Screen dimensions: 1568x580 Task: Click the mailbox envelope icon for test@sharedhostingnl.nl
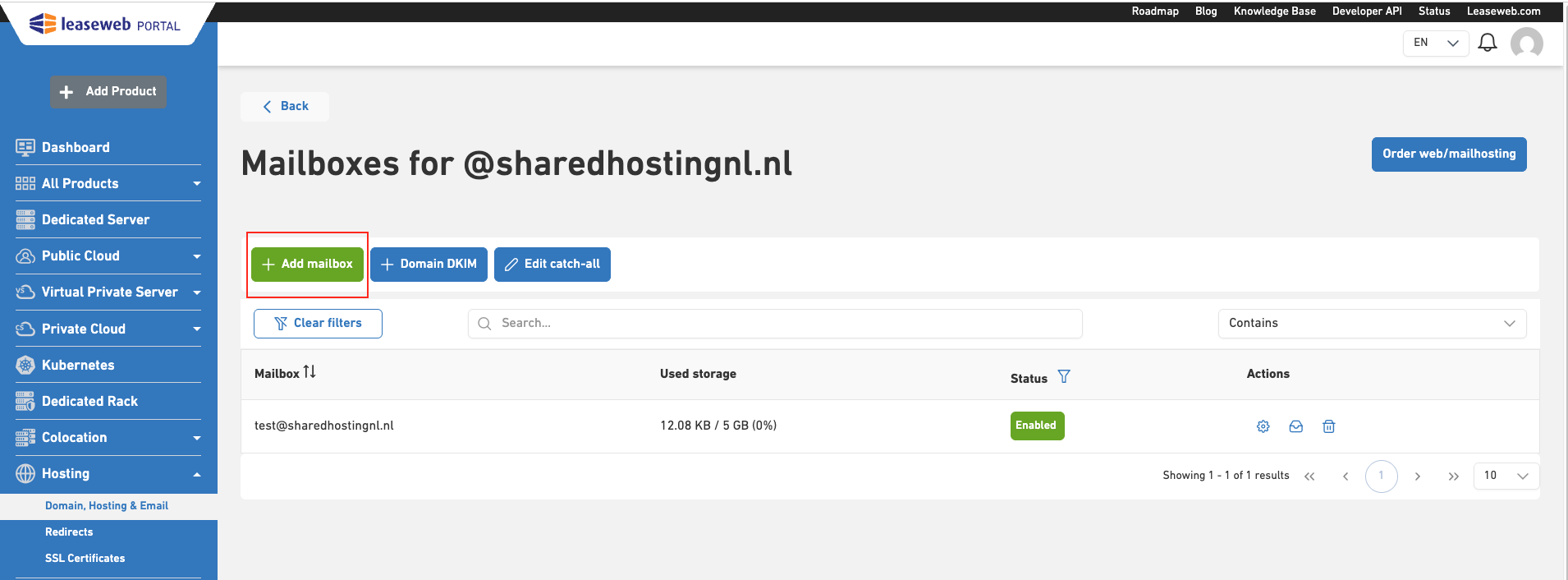[1296, 426]
